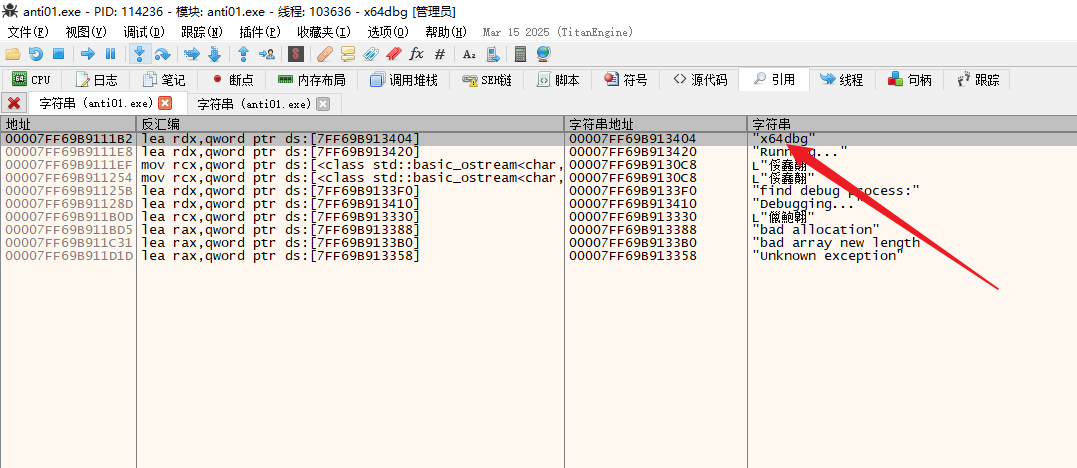Viewport: 1077px width, 468px height.
Task: Close the first 字符串 (anti01.exe) tab
Action: tap(166, 103)
